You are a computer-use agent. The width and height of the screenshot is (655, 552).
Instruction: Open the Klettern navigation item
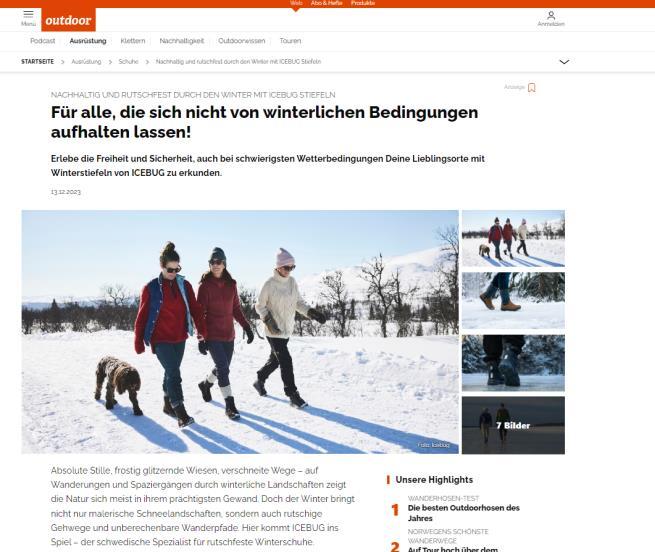coord(133,41)
